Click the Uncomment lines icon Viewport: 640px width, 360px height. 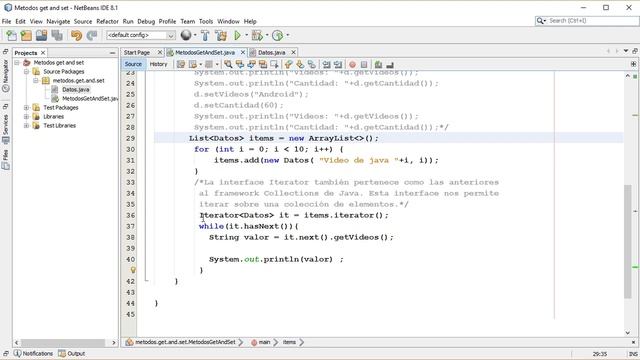[x=390, y=64]
